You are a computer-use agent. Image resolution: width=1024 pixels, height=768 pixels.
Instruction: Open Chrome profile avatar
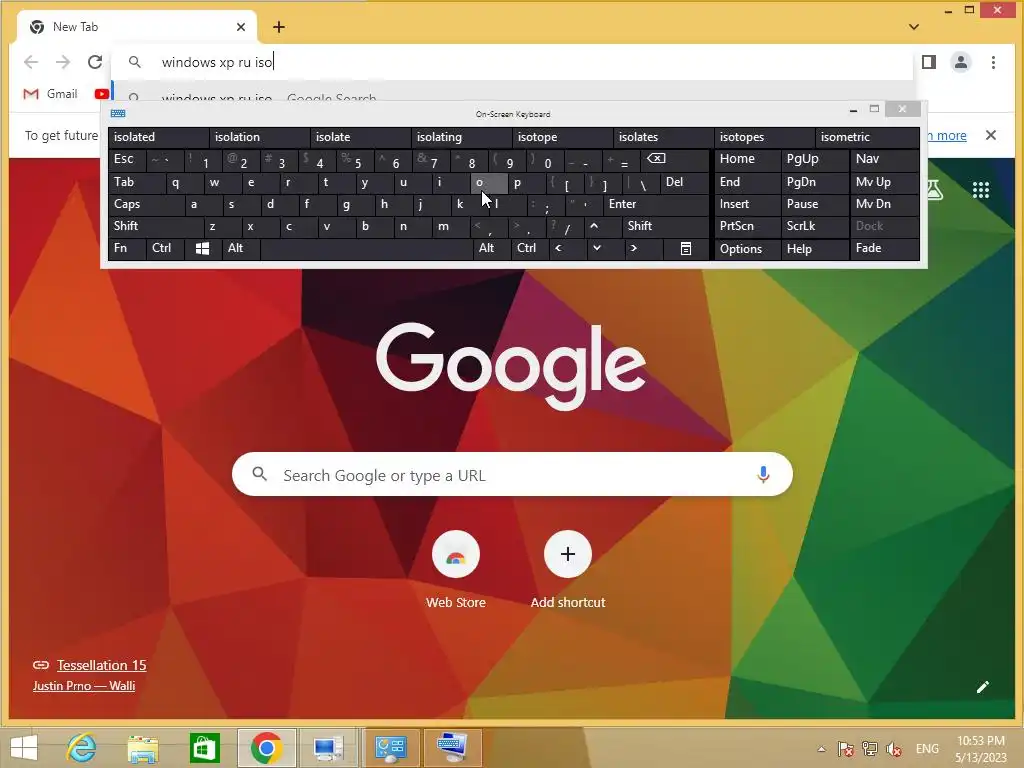961,62
